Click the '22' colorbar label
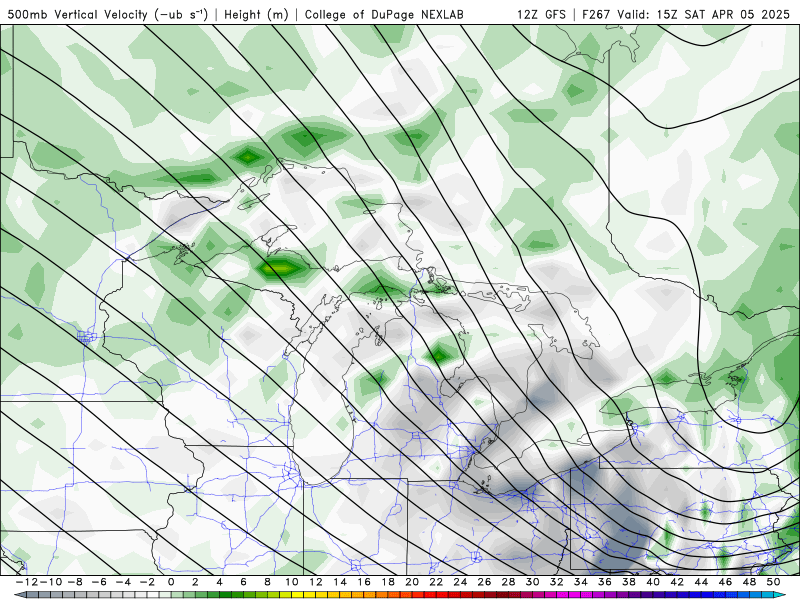This screenshot has height=600, width=800. pos(436,582)
